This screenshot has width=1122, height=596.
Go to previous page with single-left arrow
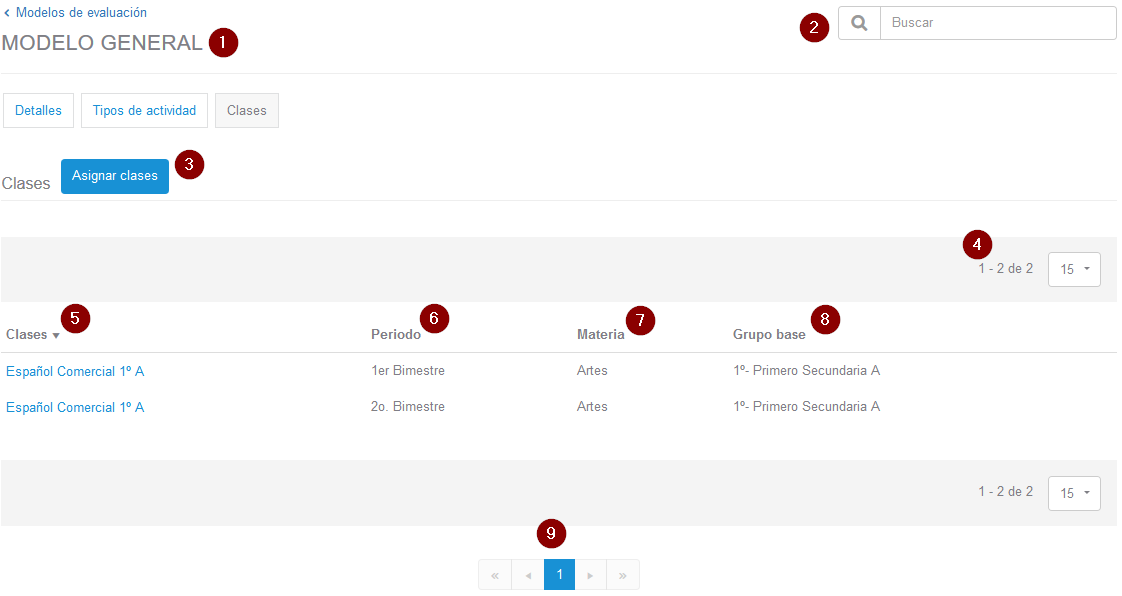click(x=527, y=575)
